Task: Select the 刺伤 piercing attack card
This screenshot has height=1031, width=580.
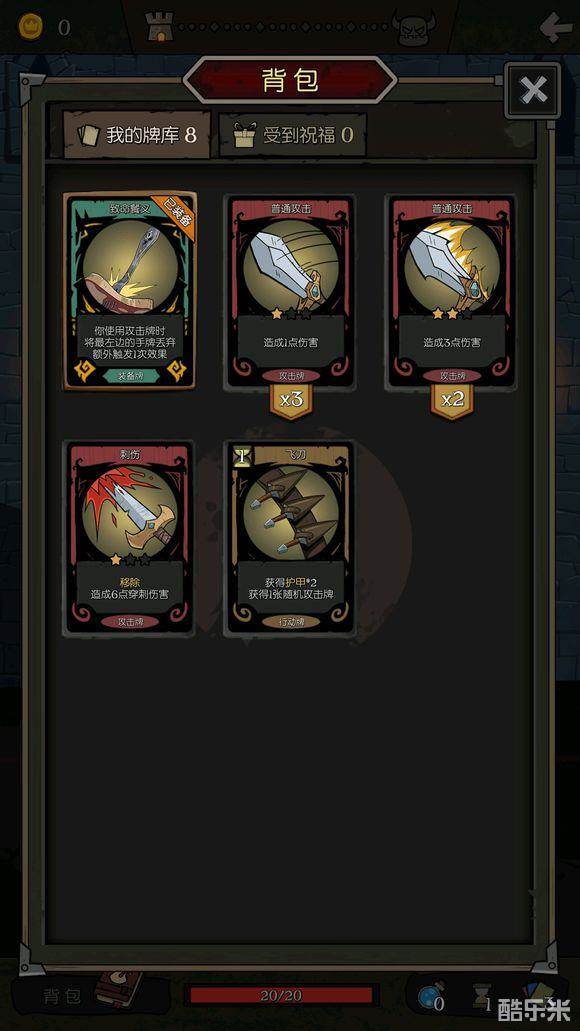Action: pyautogui.click(x=130, y=539)
